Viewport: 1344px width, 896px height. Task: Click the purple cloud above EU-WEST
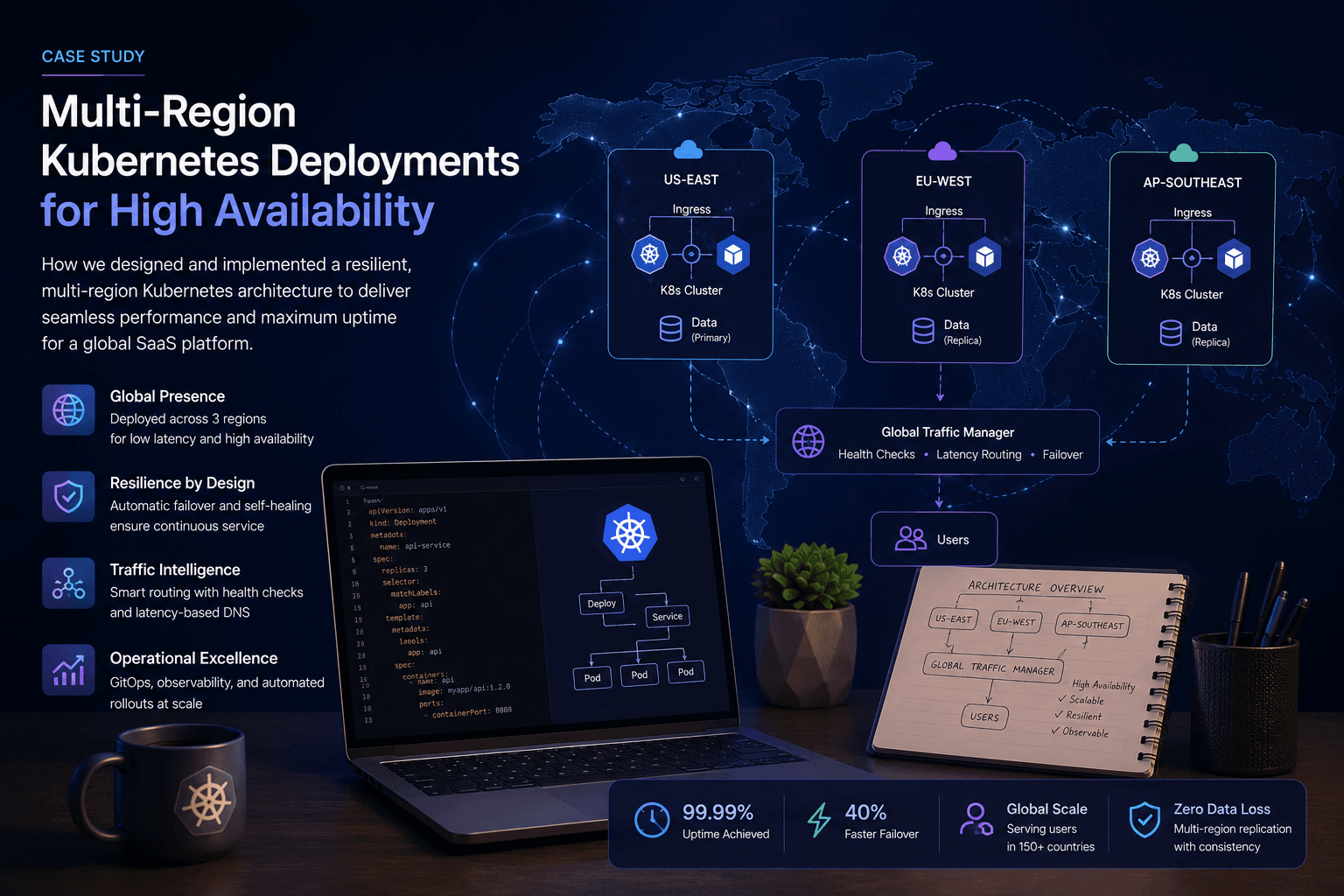click(941, 151)
